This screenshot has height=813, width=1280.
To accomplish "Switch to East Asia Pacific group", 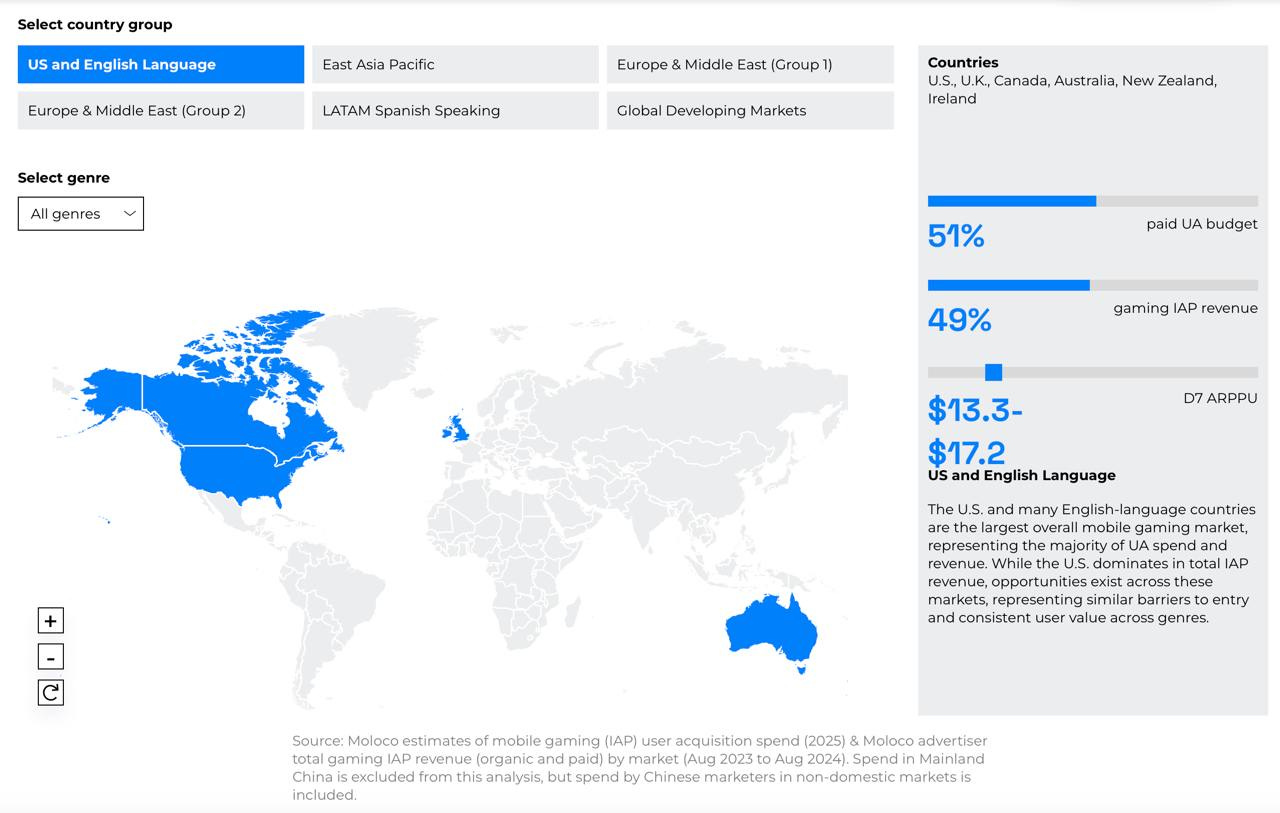I will point(455,64).
